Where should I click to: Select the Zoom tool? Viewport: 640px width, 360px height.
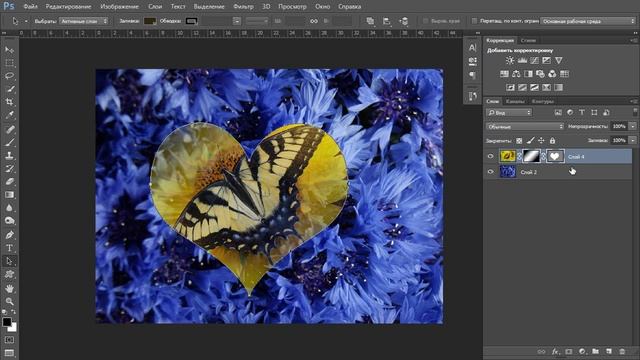pos(9,301)
